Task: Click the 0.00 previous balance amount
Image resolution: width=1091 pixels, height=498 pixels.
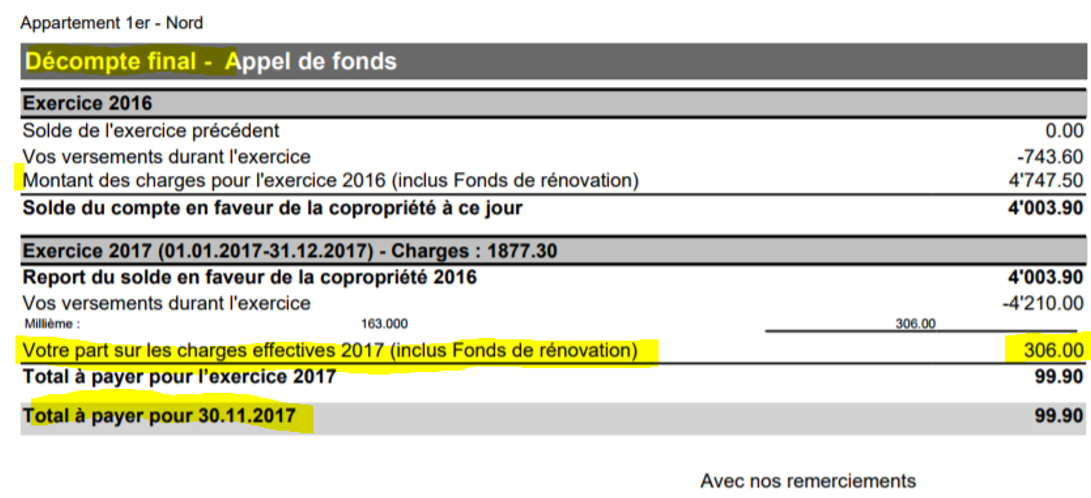Action: pos(1063,130)
